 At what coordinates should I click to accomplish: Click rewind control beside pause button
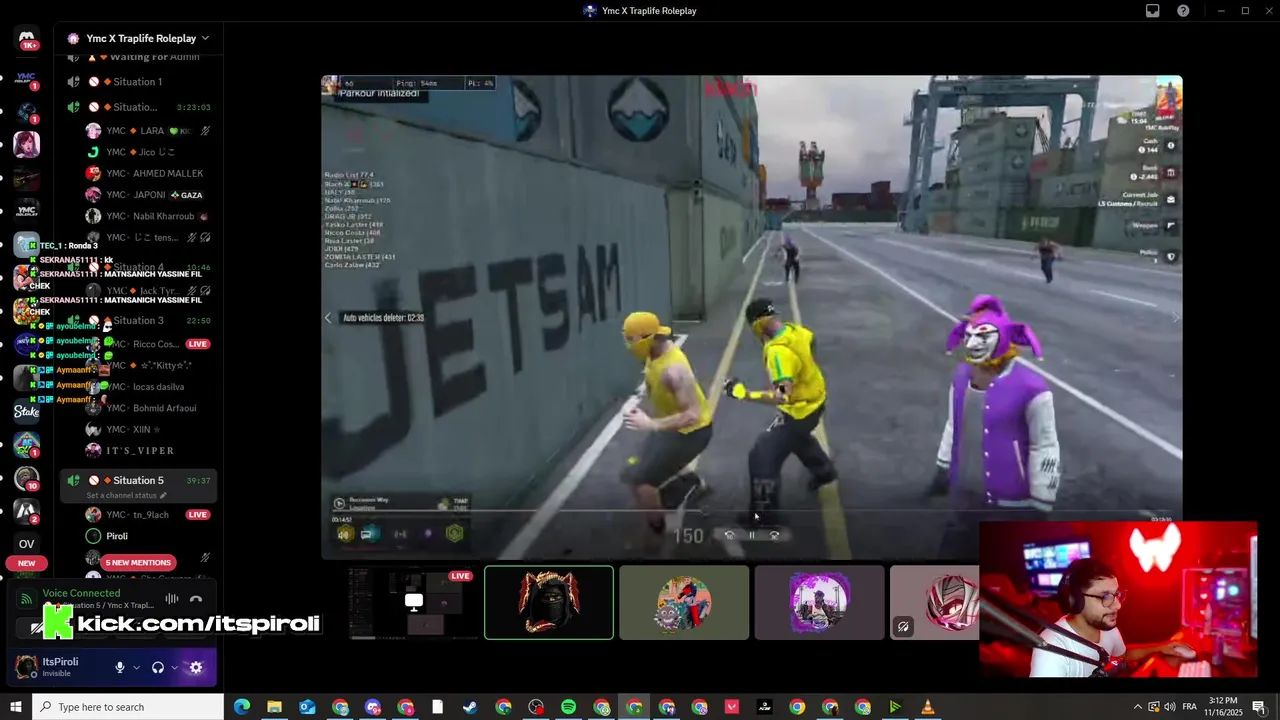[729, 535]
